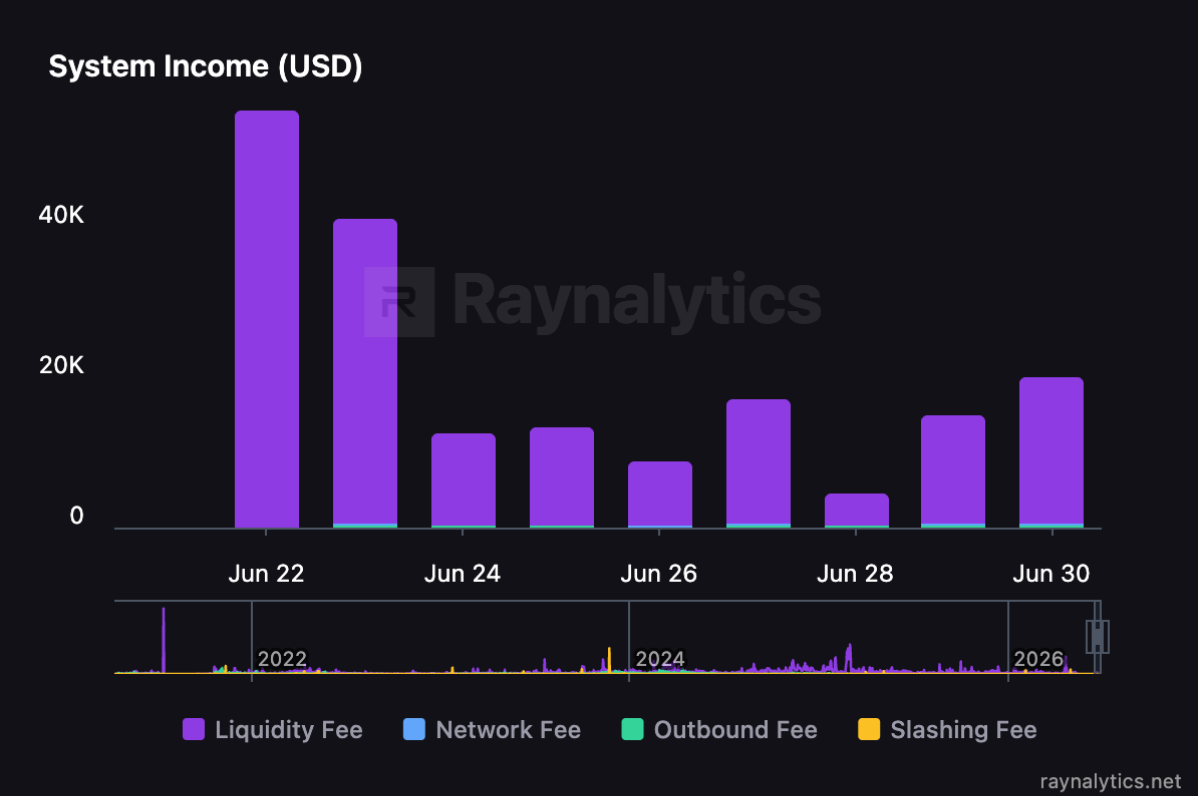1198x796 pixels.
Task: Toggle the Liquidity Fee legend entry
Action: (273, 730)
